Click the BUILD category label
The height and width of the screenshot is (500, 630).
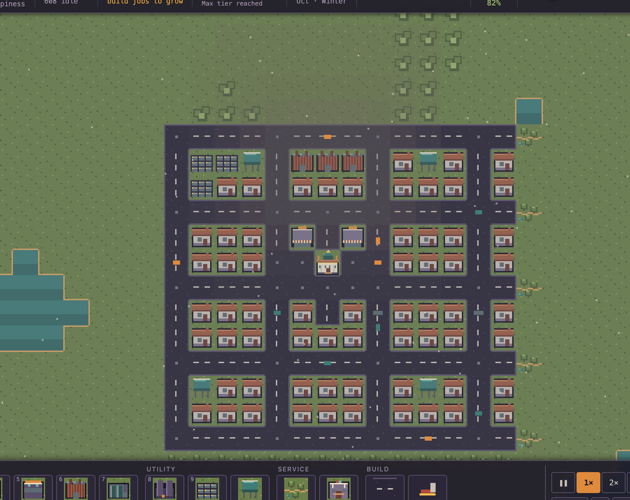tap(378, 469)
